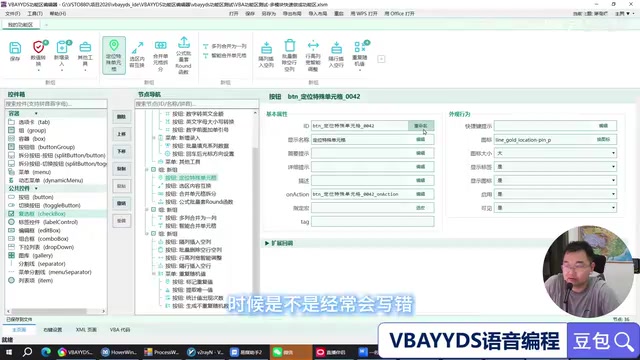Open the 文件(F) menu

pyautogui.click(x=13, y=13)
